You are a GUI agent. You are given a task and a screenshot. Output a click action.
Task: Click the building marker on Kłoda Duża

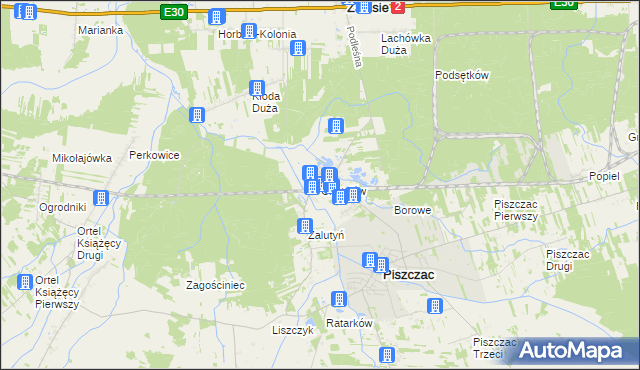(x=257, y=88)
